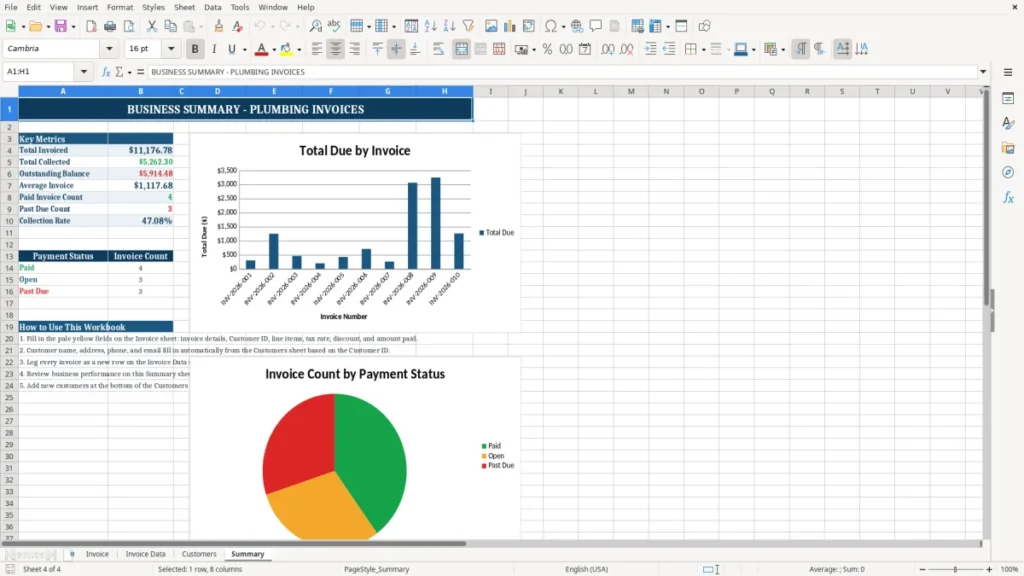Open sidebar Functions fx icon
Screen dimensions: 1024x576
[1008, 197]
